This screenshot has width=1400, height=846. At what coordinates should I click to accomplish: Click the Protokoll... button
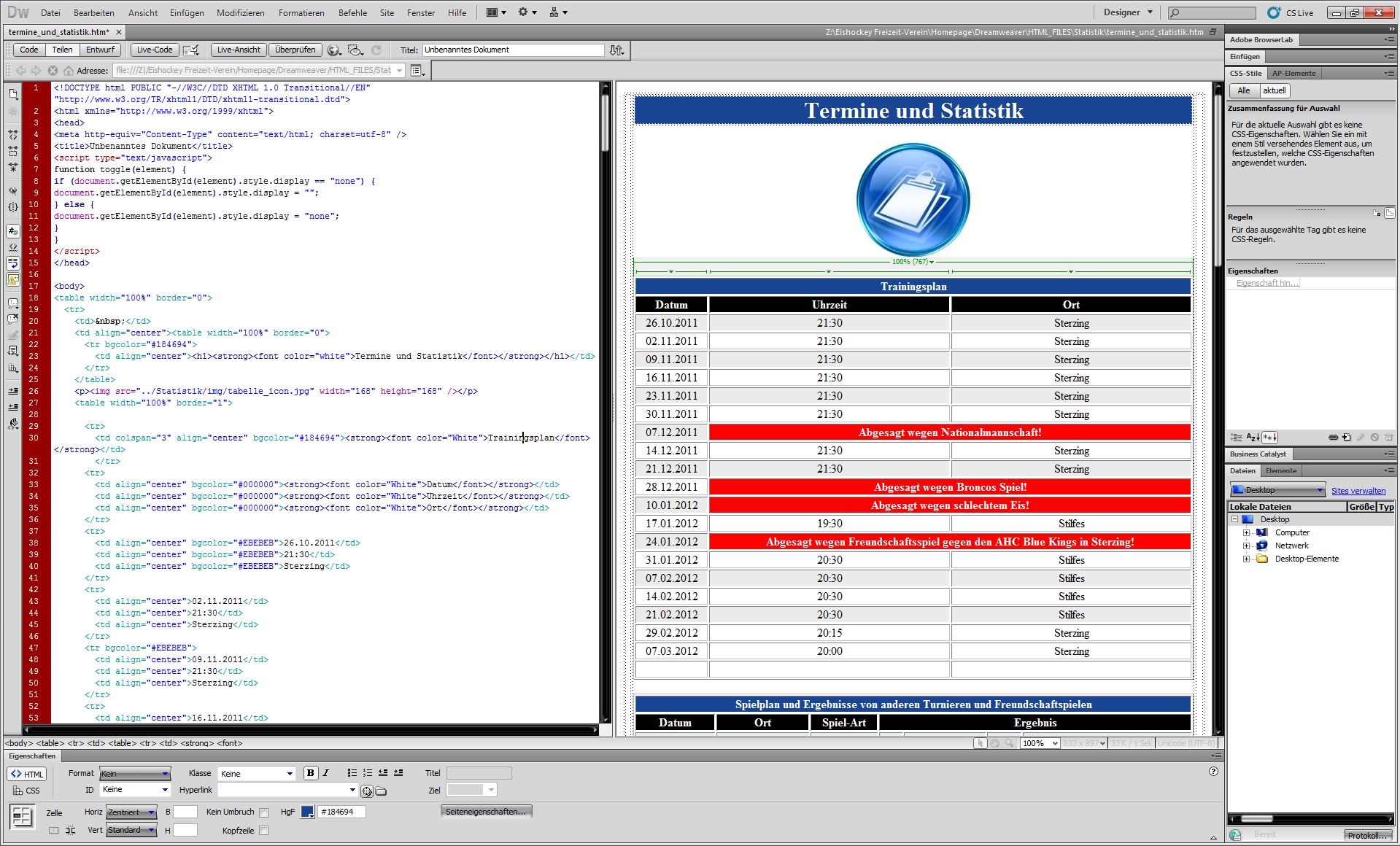(1366, 836)
